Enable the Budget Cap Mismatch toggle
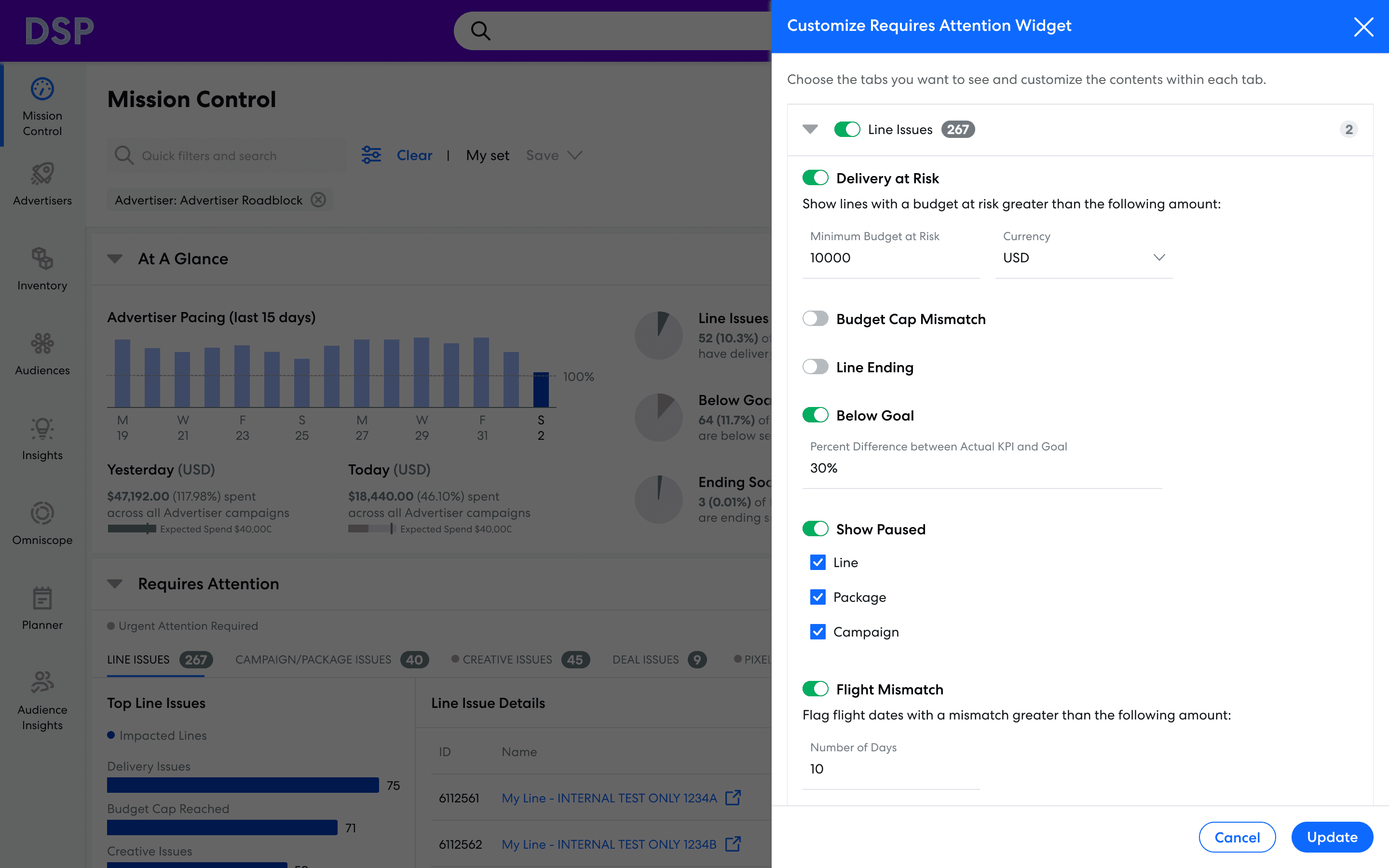Image resolution: width=1389 pixels, height=868 pixels. click(815, 319)
